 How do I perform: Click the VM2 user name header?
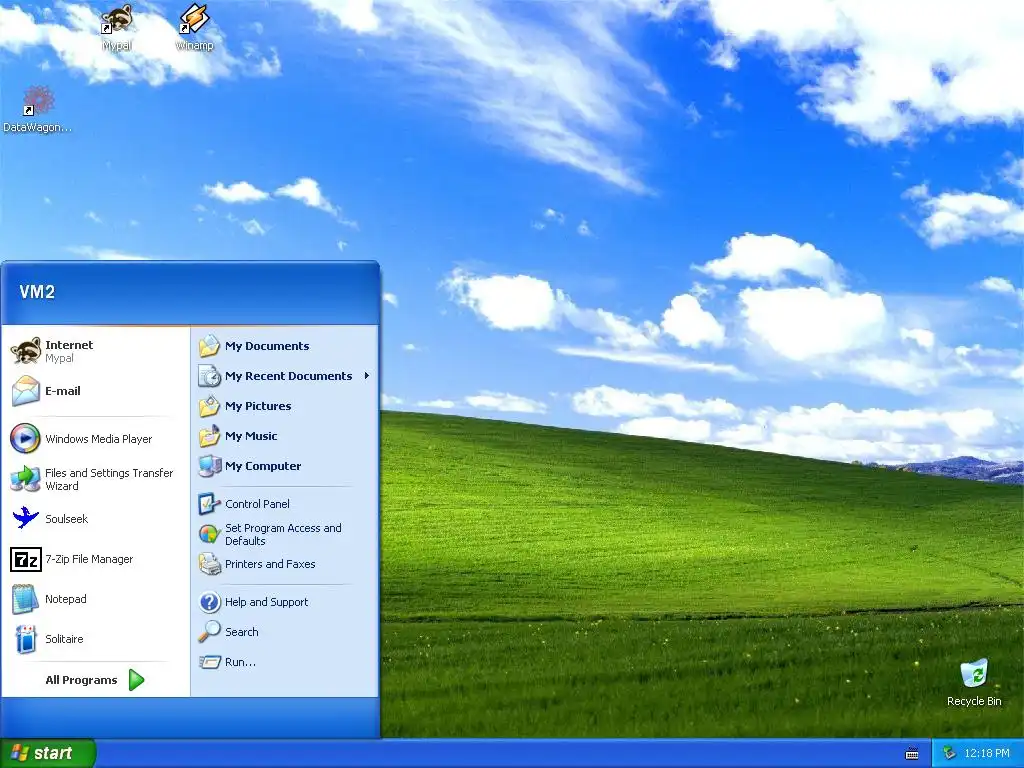point(37,292)
